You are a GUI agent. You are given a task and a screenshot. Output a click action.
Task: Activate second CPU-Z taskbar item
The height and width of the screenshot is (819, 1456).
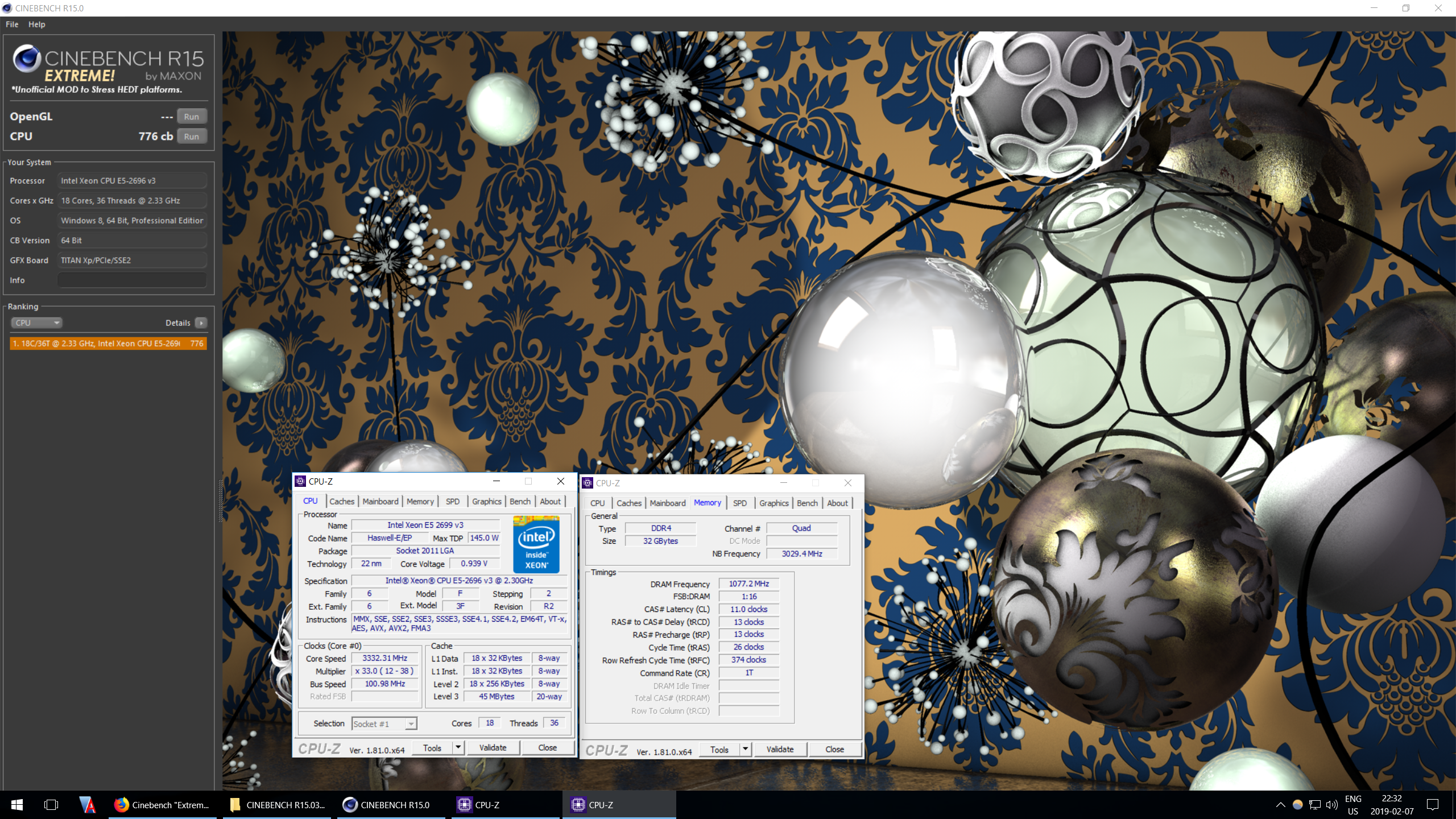(x=619, y=805)
